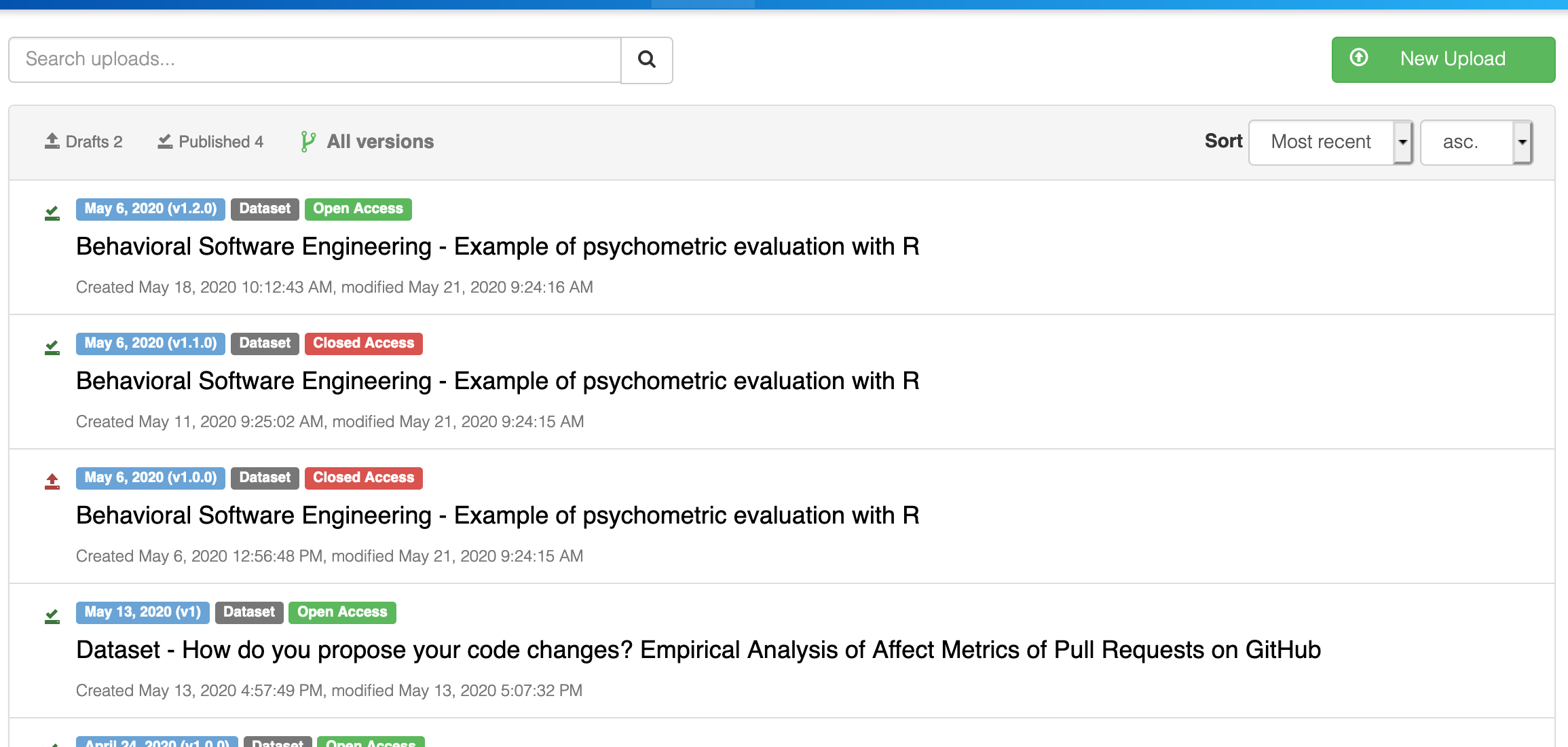Click the Dataset label on v1.2.0 row
Screen dimensions: 1568x747
pos(265,209)
